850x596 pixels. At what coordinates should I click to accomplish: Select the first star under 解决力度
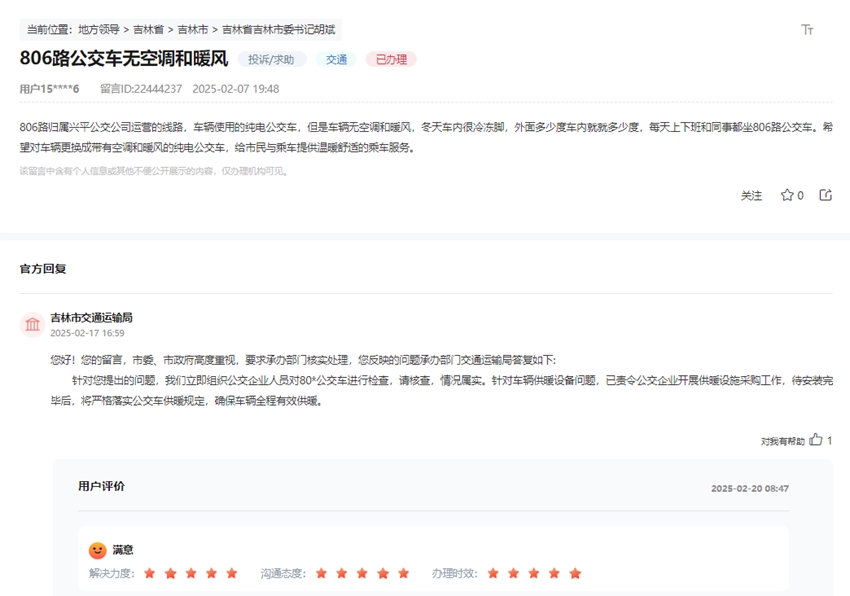pos(148,574)
